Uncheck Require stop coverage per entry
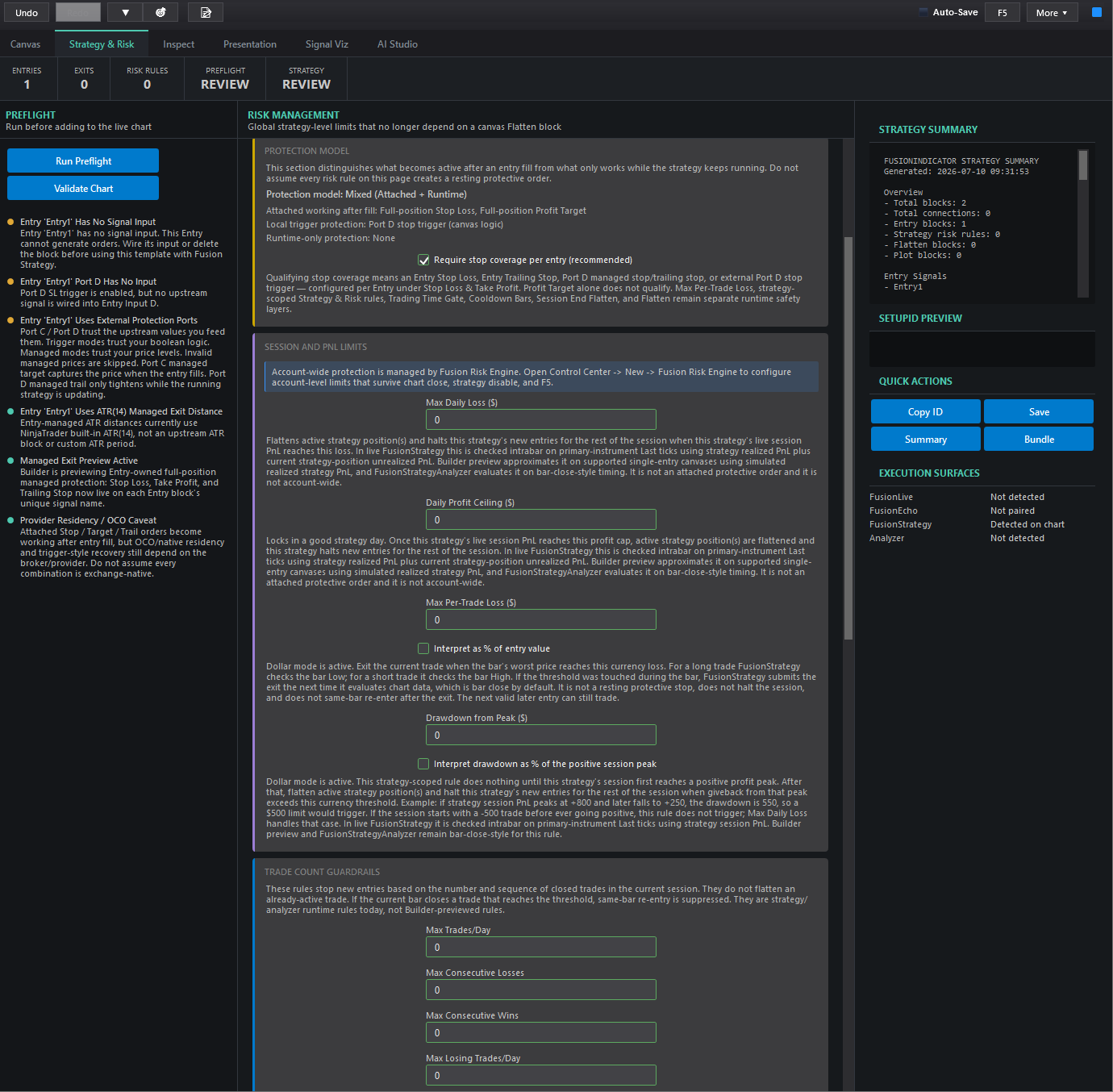The height and width of the screenshot is (1092, 1113). (423, 260)
